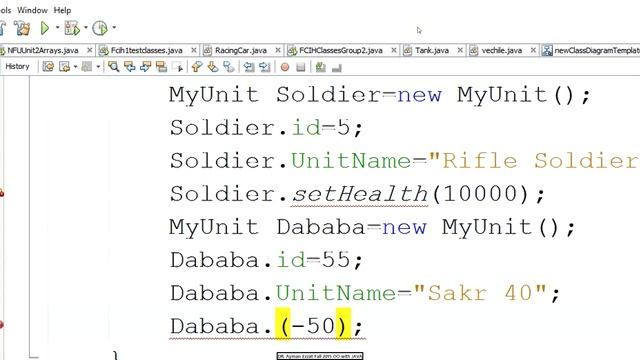Viewport: 640px width, 360px height.
Task: Click the Stop Macro Recording icon
Action: point(301,67)
